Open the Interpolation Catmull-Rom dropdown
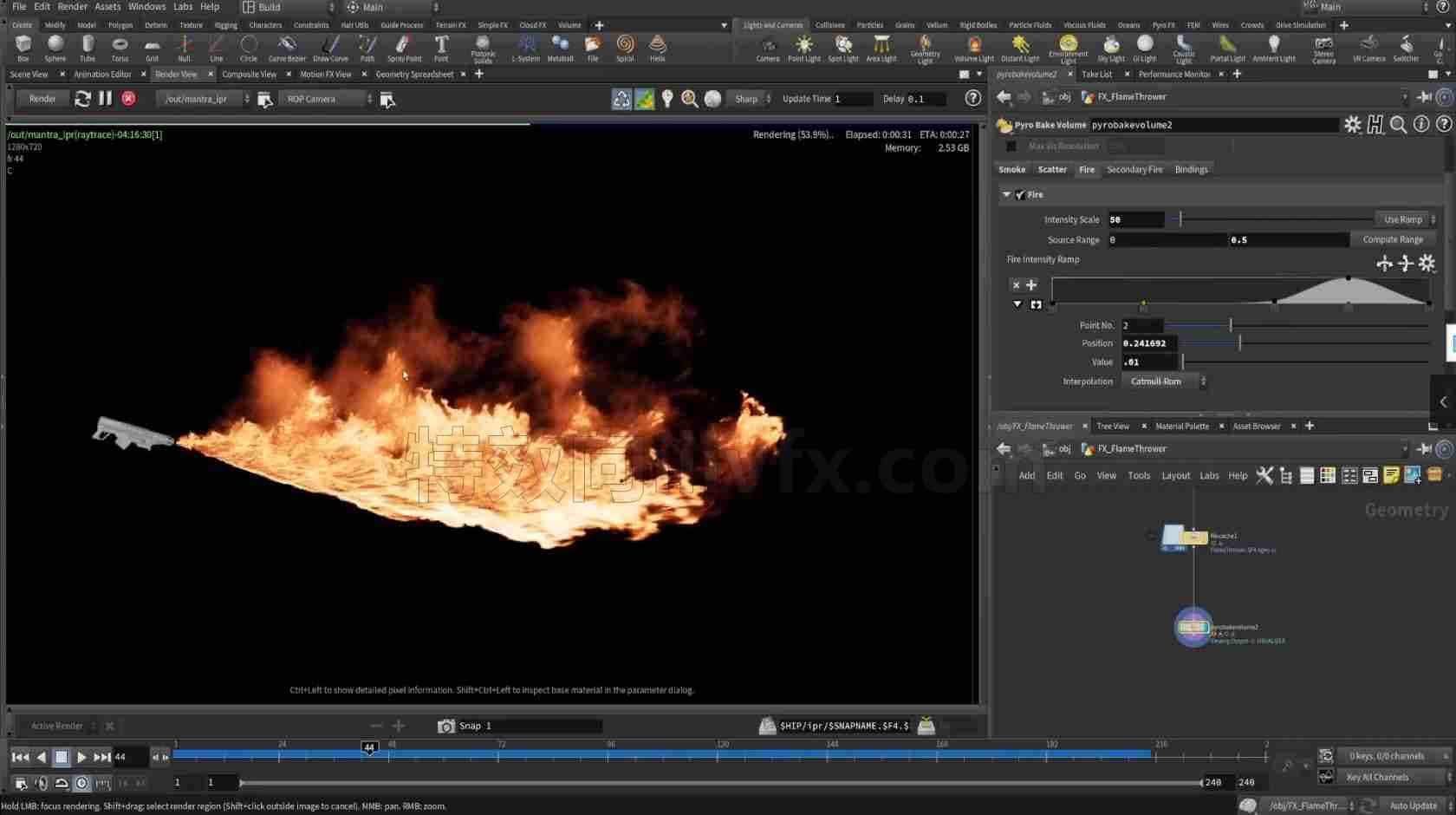 [x=1164, y=381]
